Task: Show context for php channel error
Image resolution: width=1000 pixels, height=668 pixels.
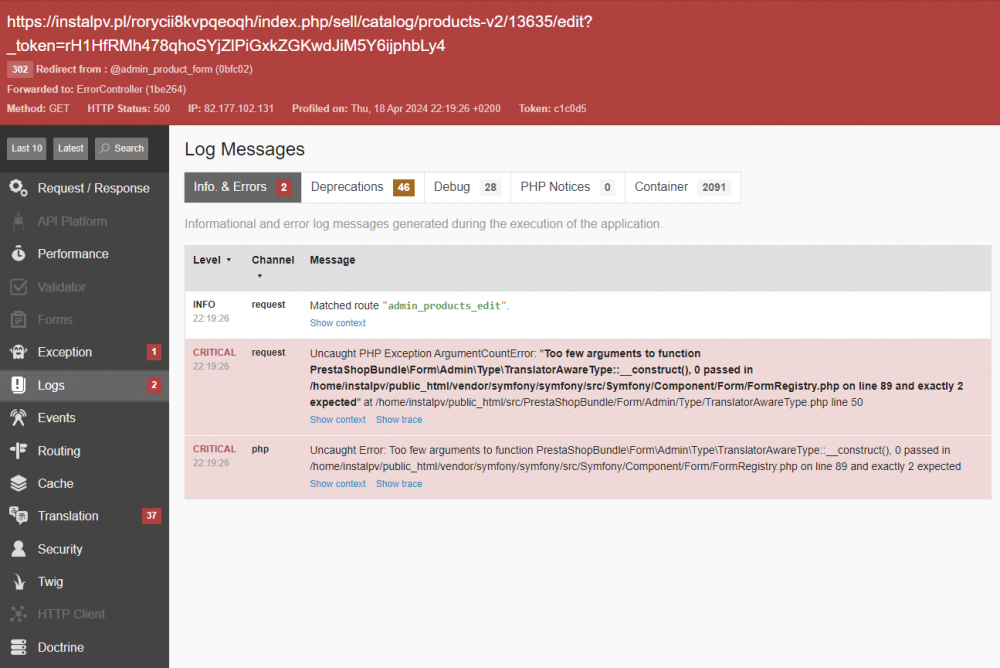Action: (x=337, y=484)
